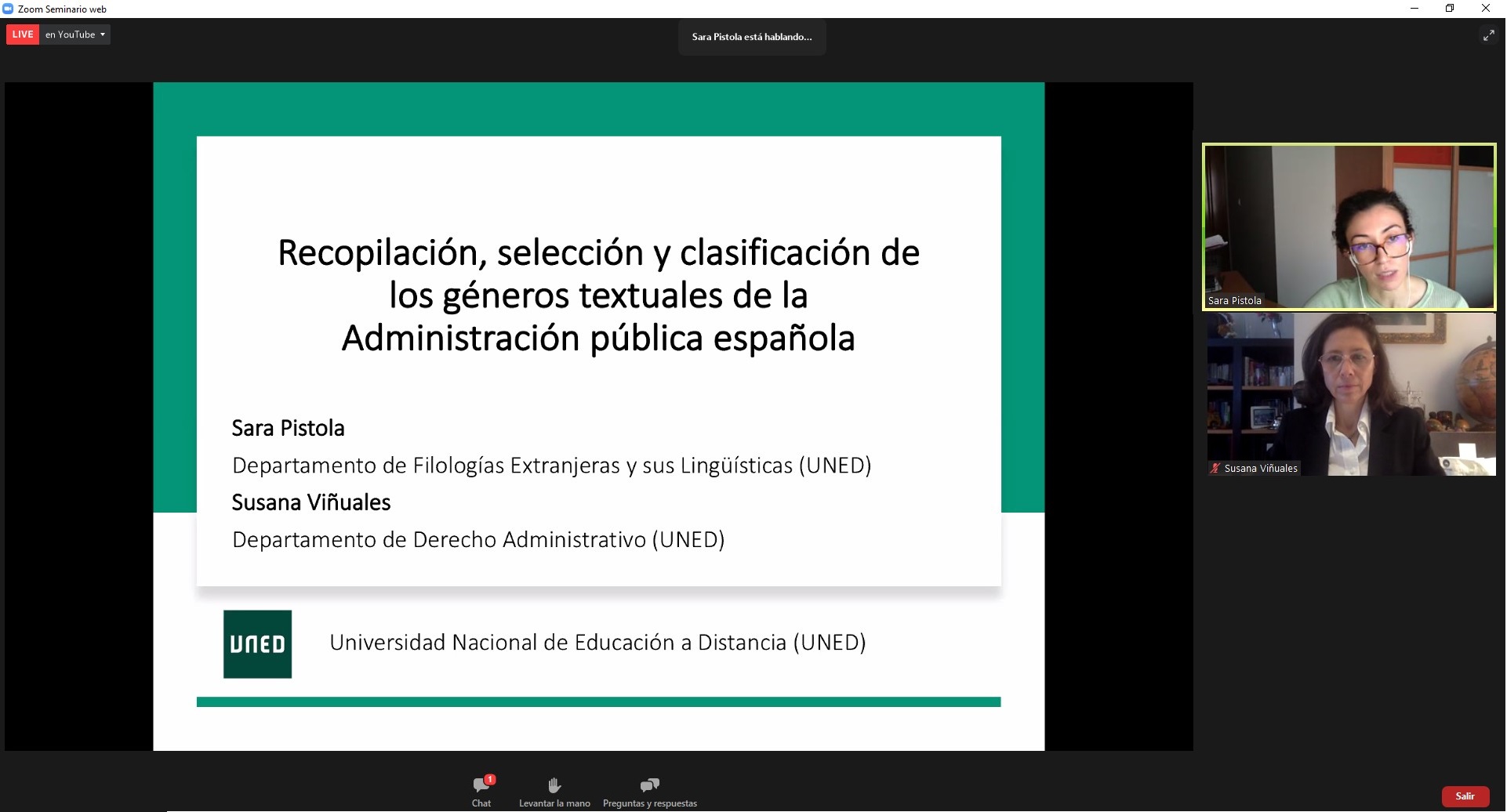The width and height of the screenshot is (1507, 812).
Task: Expand the 'en YouTube' live stream dropdown
Action: [103, 34]
